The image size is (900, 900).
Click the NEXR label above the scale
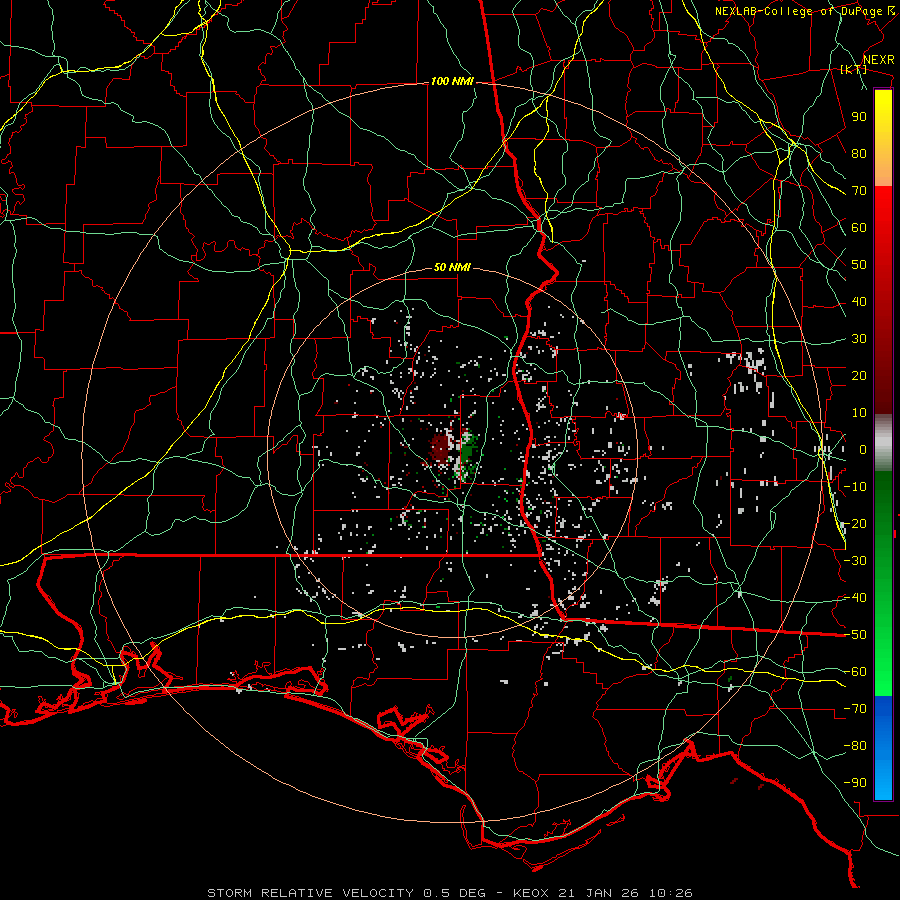point(879,60)
